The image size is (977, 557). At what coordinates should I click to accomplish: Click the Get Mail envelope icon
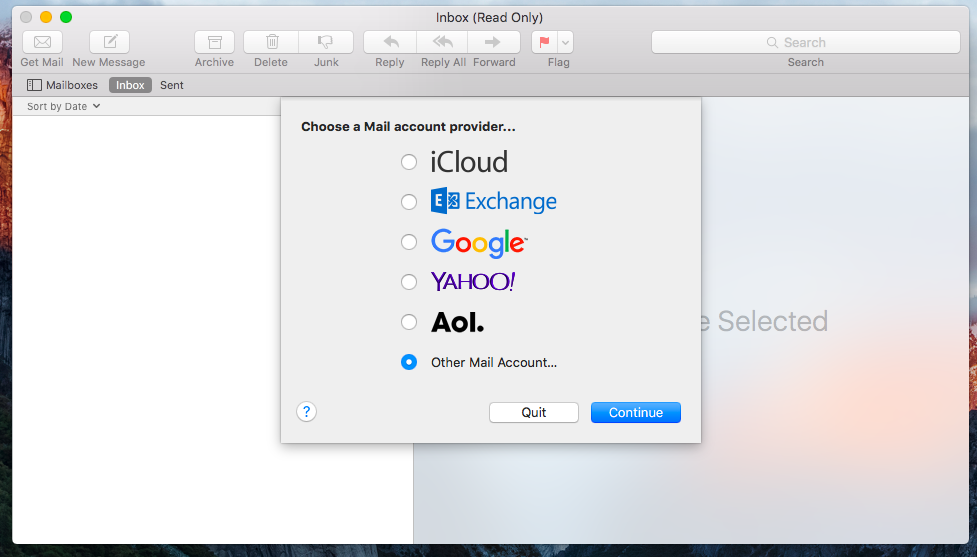pos(42,42)
